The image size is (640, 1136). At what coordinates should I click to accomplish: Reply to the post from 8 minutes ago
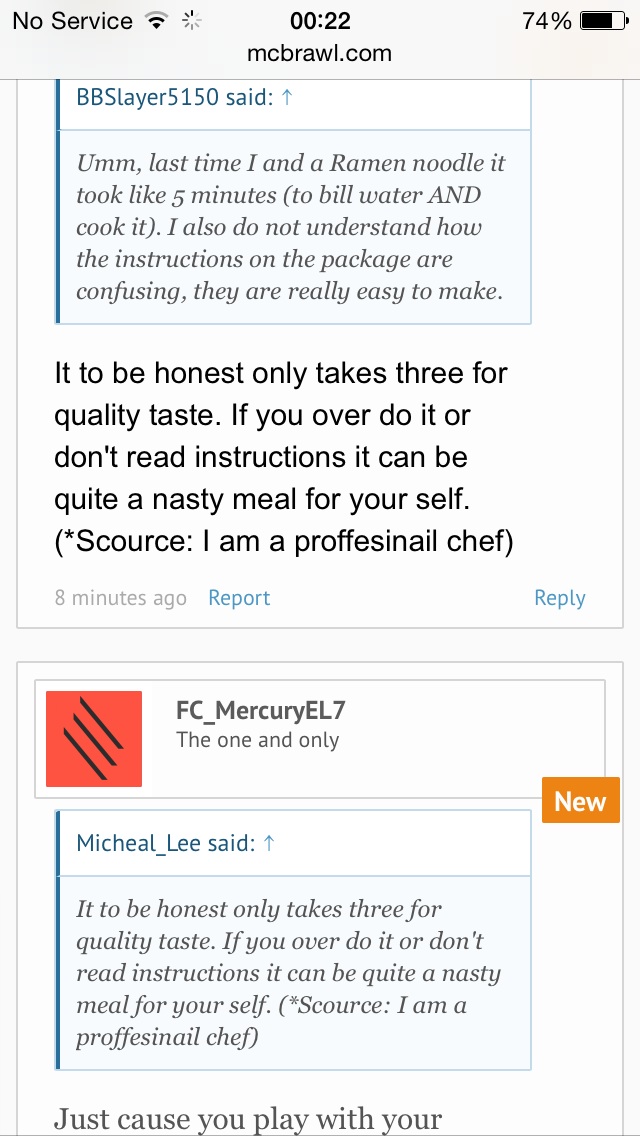click(559, 598)
